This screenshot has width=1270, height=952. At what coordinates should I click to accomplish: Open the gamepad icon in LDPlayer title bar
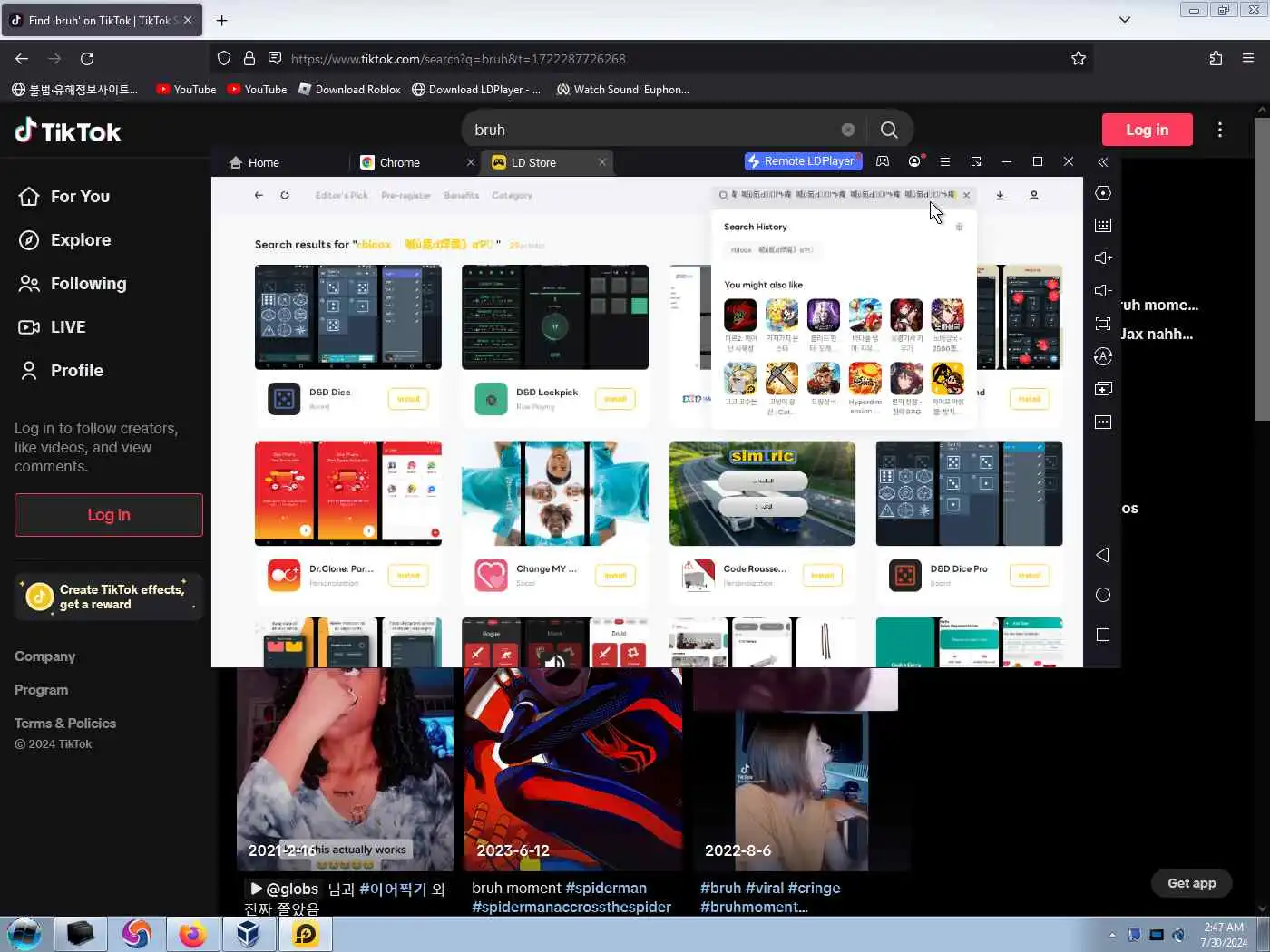(x=883, y=161)
